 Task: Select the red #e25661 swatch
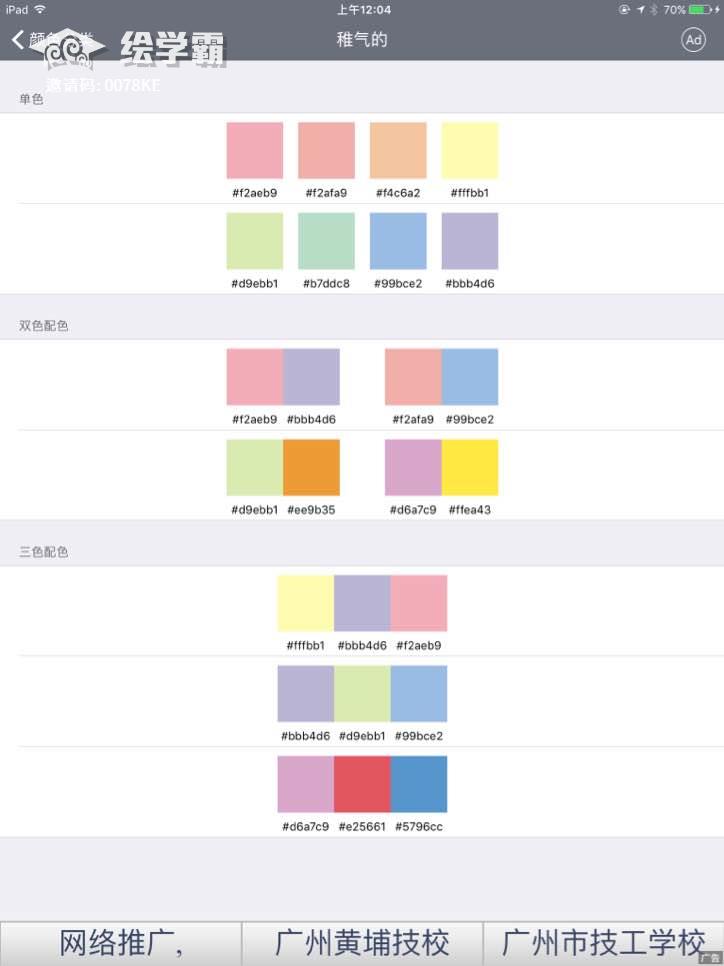point(362,784)
